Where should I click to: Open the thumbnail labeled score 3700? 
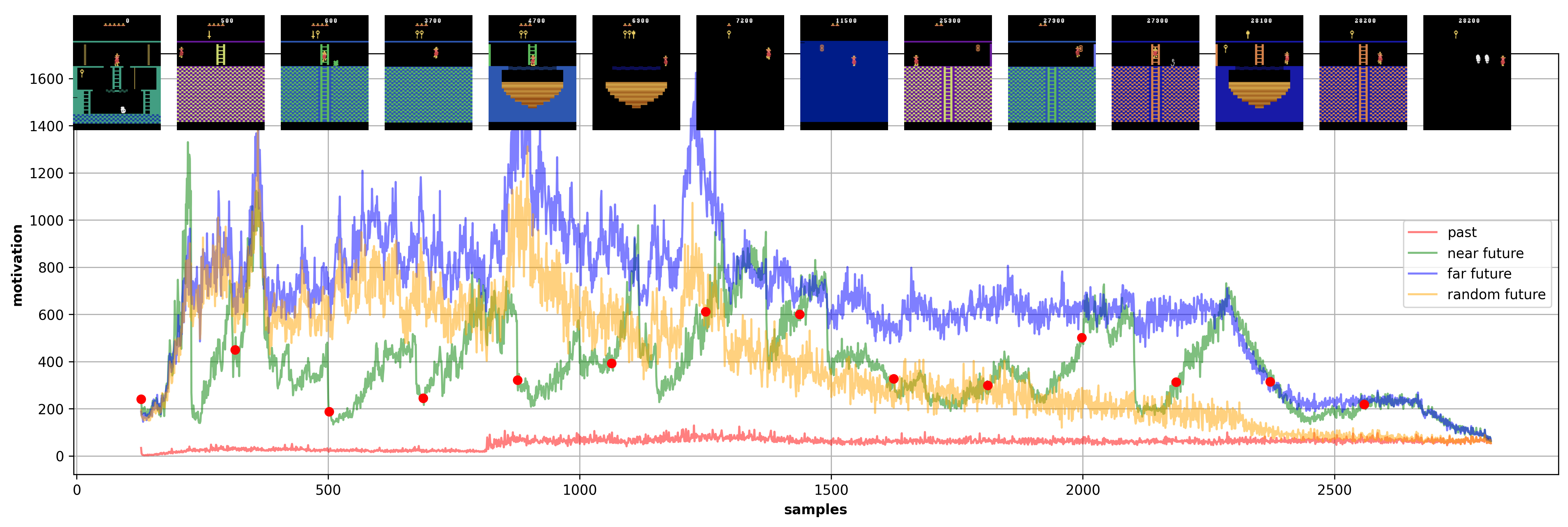[x=428, y=72]
